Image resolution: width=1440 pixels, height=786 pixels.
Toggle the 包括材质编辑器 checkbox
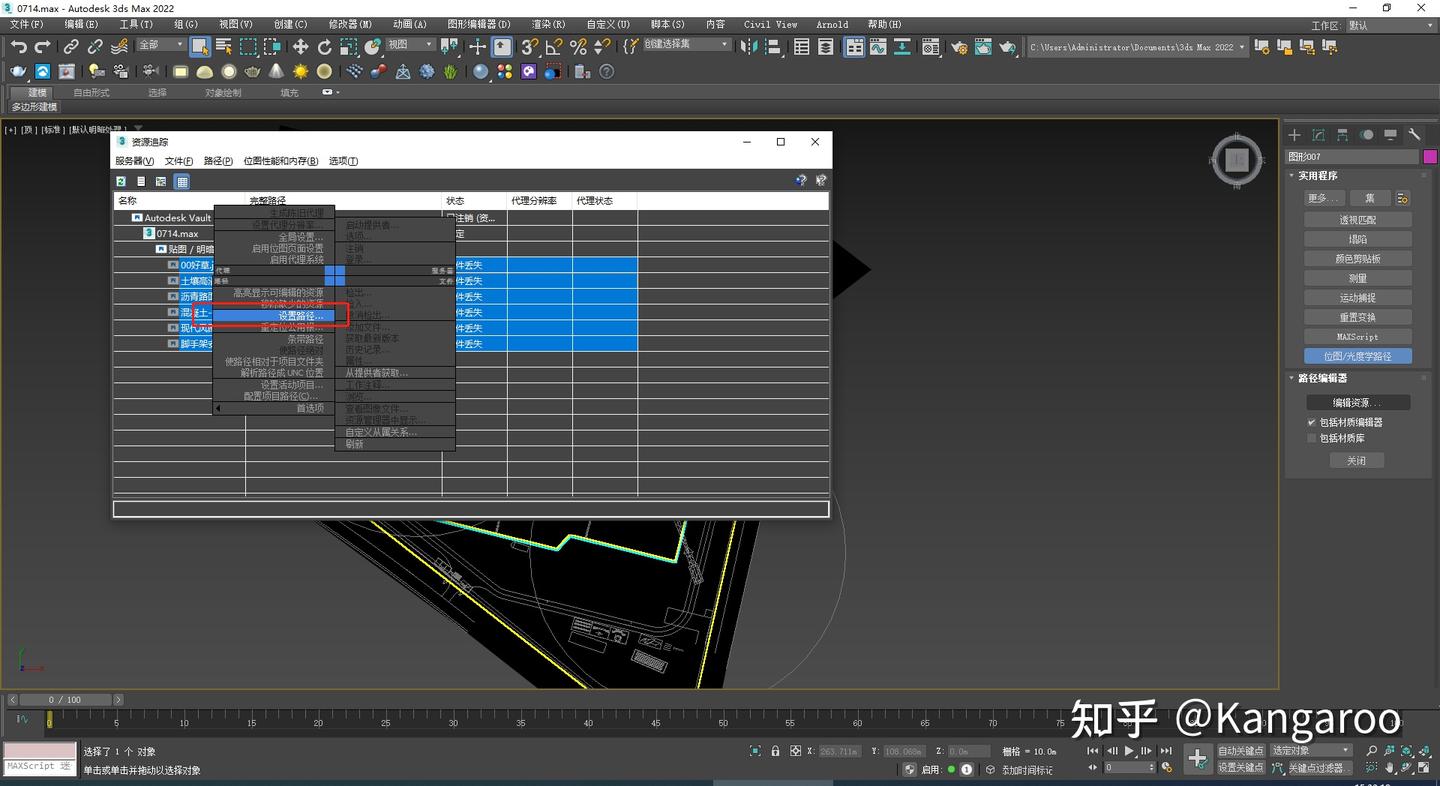pyautogui.click(x=1311, y=422)
